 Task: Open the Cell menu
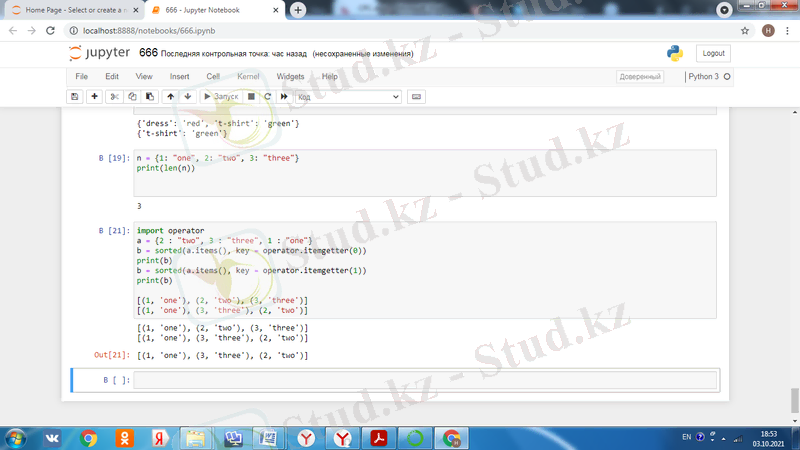click(213, 77)
